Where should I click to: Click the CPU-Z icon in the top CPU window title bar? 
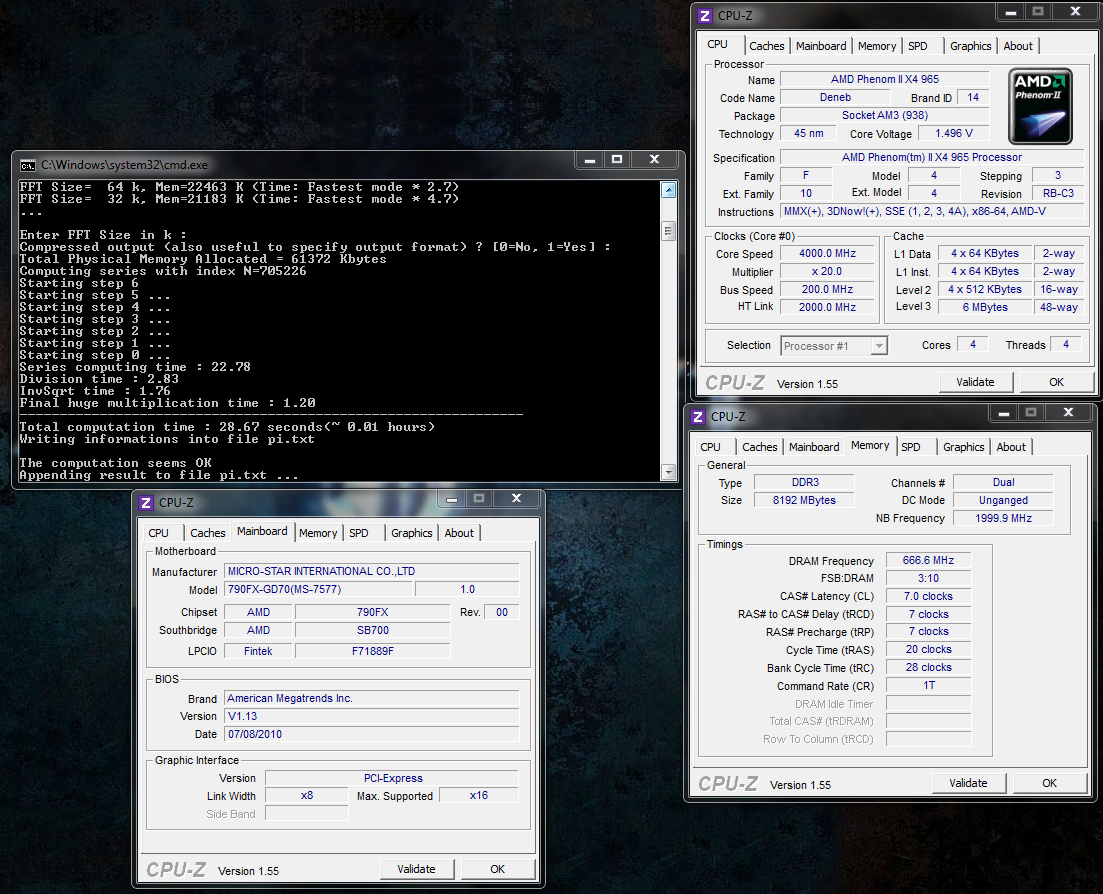(x=705, y=15)
